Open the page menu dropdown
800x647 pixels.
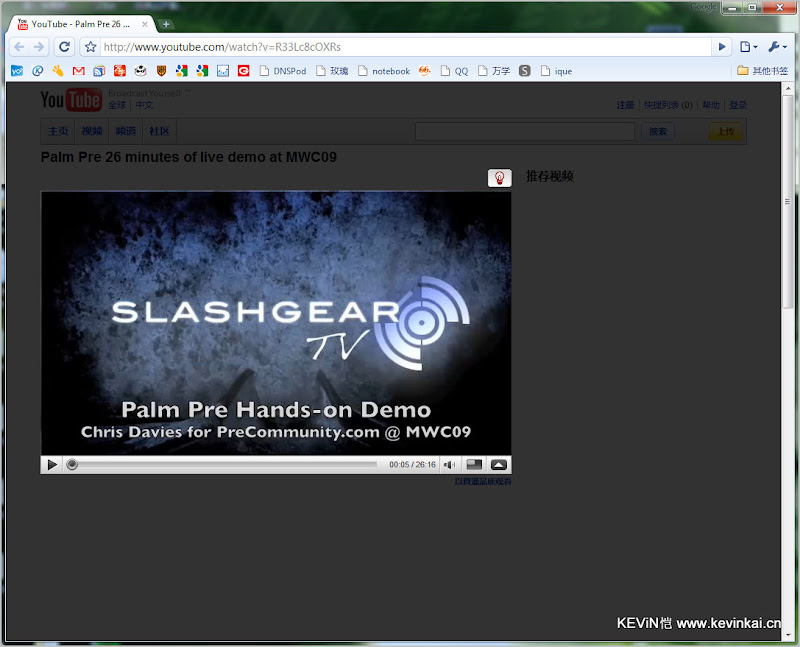(748, 47)
